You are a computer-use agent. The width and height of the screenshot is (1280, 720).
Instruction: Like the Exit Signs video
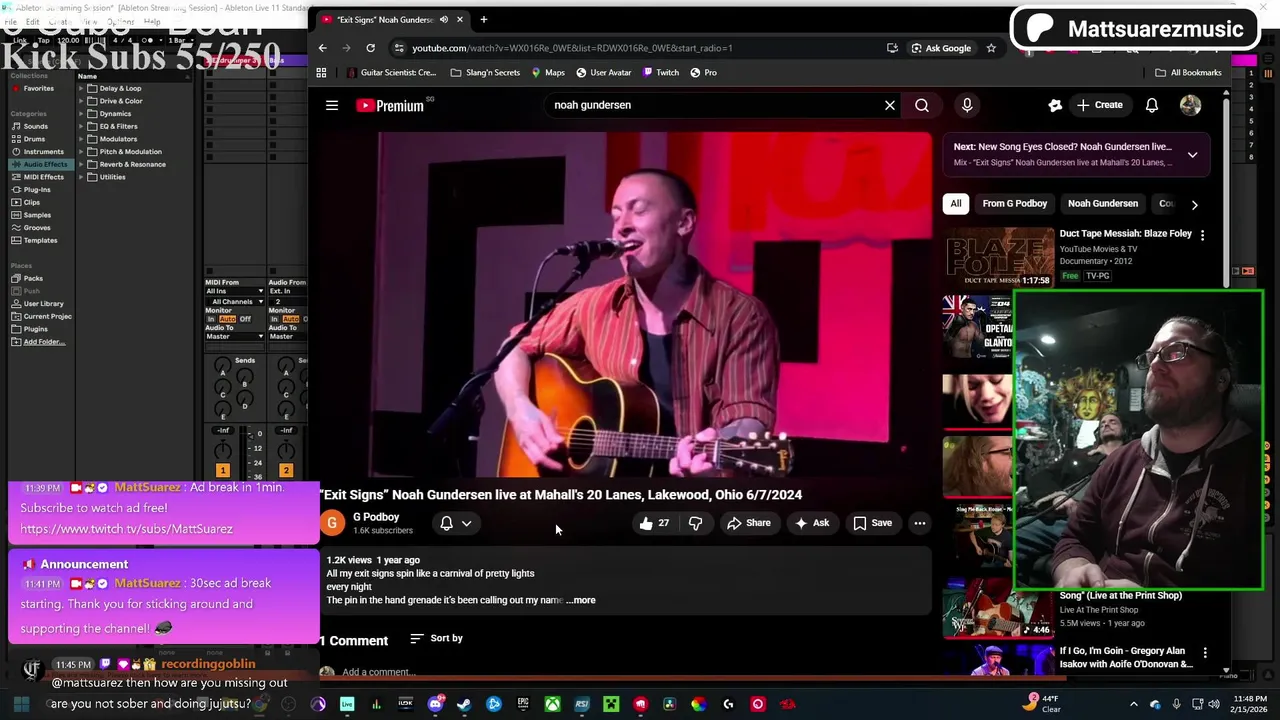coord(655,523)
